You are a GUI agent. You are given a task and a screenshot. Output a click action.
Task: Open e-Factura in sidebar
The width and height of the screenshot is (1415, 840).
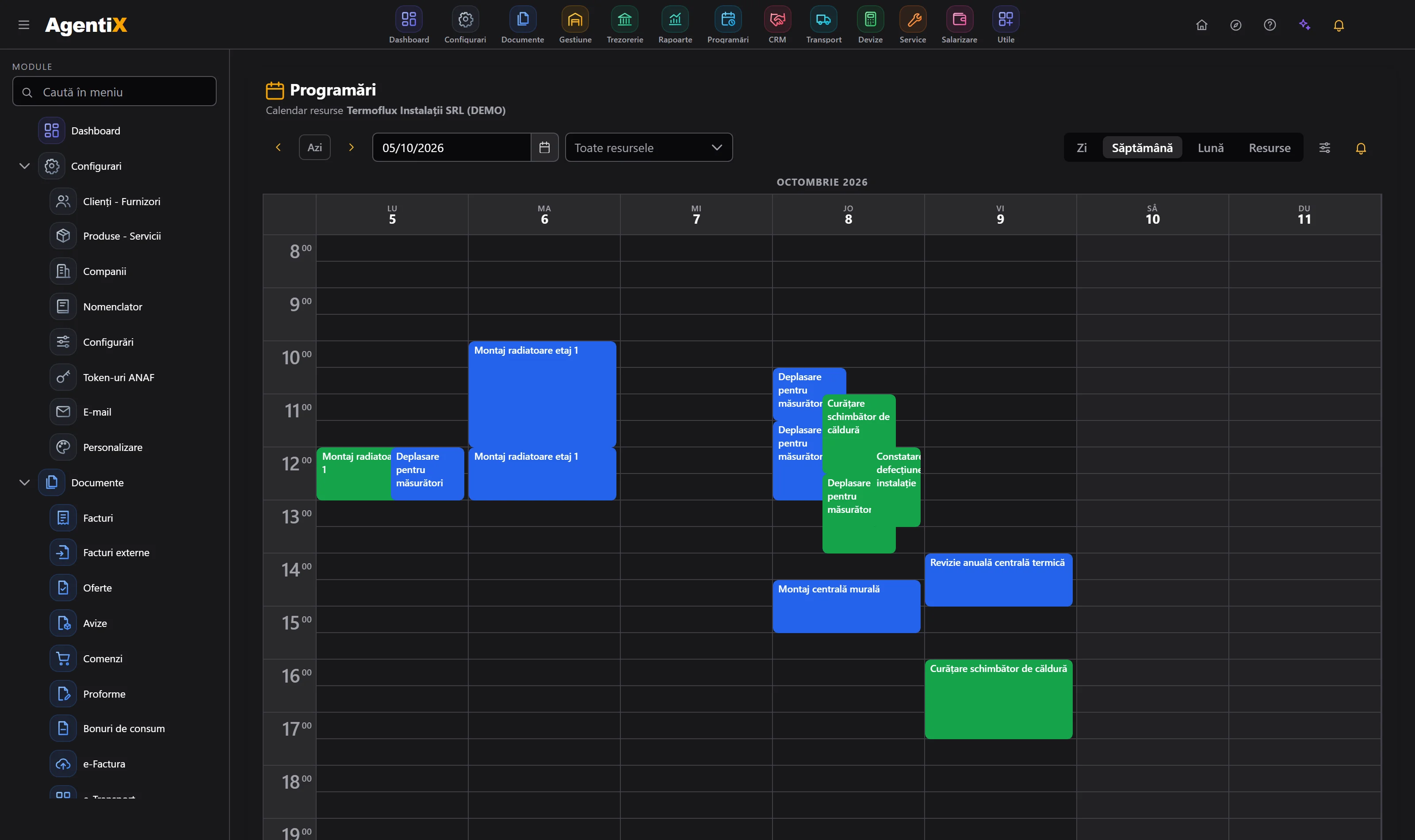coord(87,764)
